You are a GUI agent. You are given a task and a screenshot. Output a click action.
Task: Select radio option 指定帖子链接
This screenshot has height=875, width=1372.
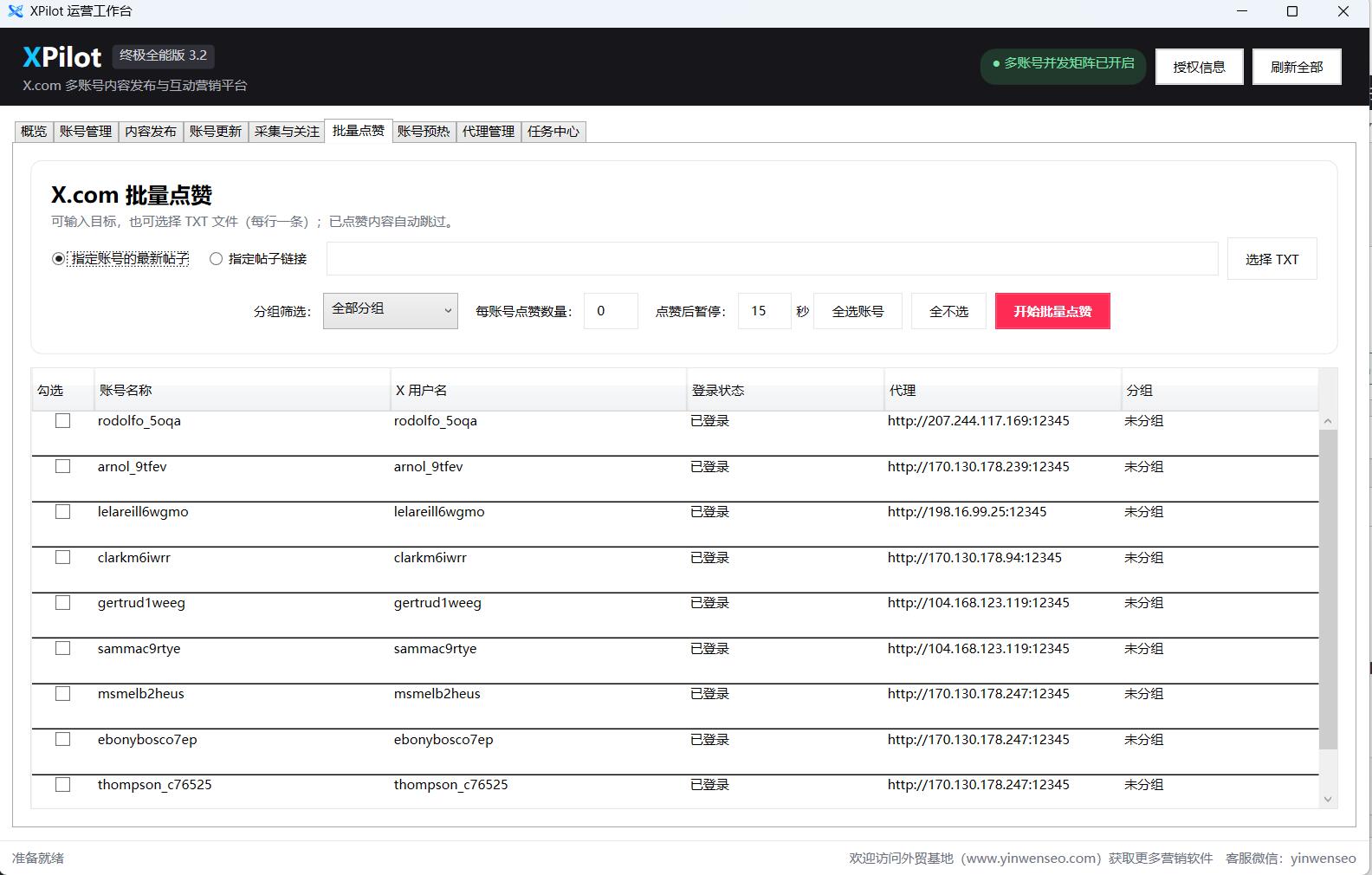coord(258,258)
